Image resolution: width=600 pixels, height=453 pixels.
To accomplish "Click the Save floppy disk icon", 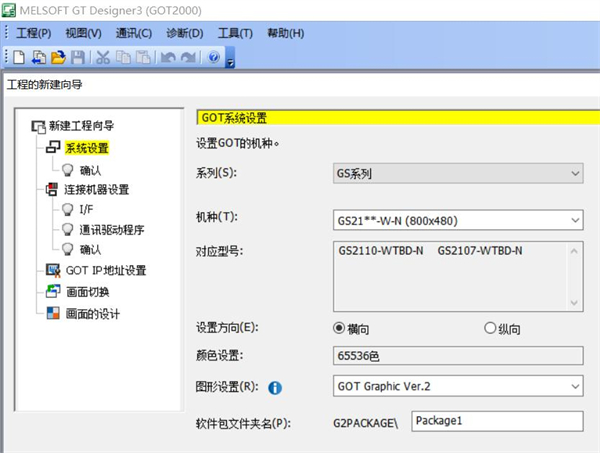I will click(x=78, y=57).
